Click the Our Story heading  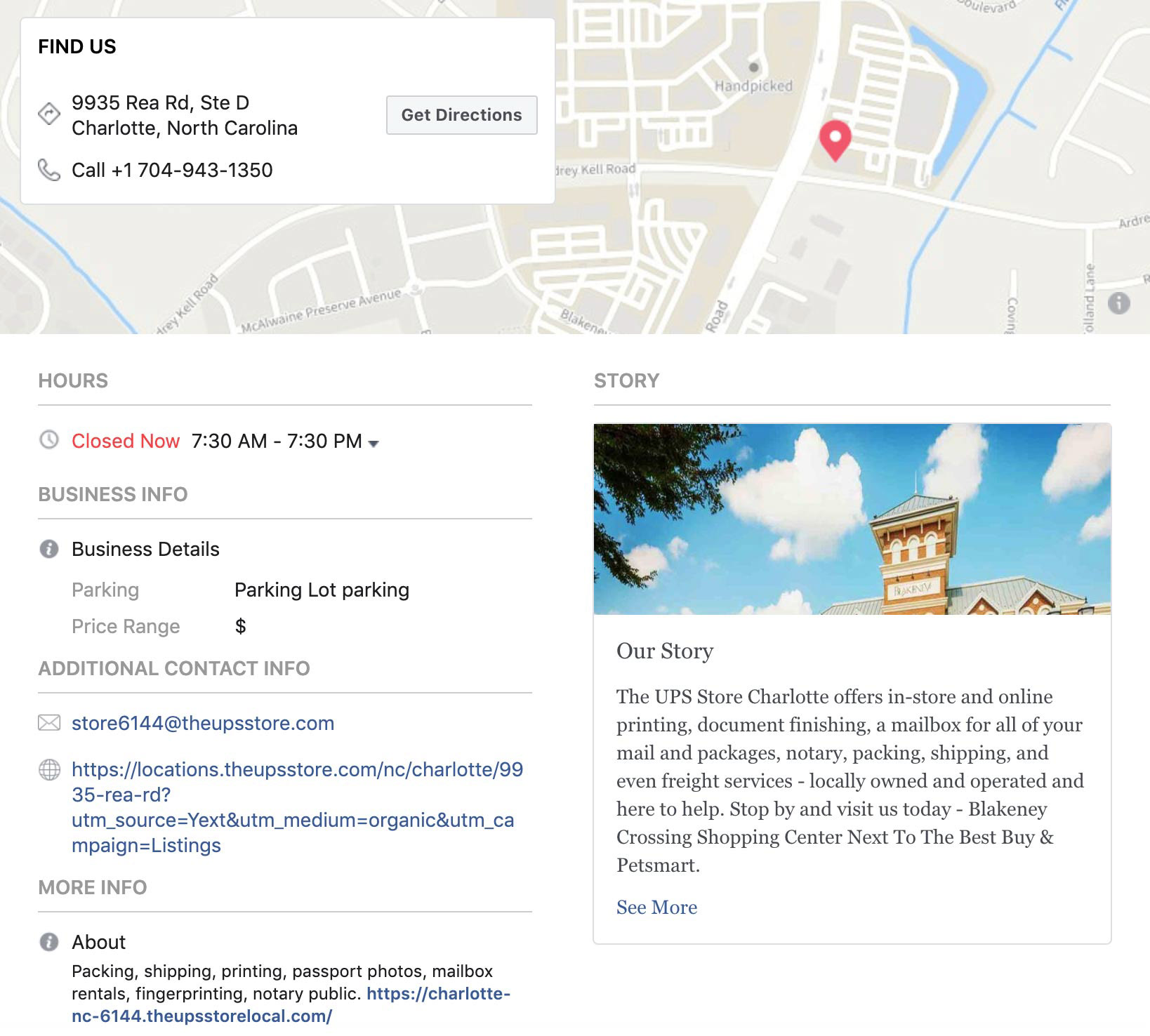665,651
